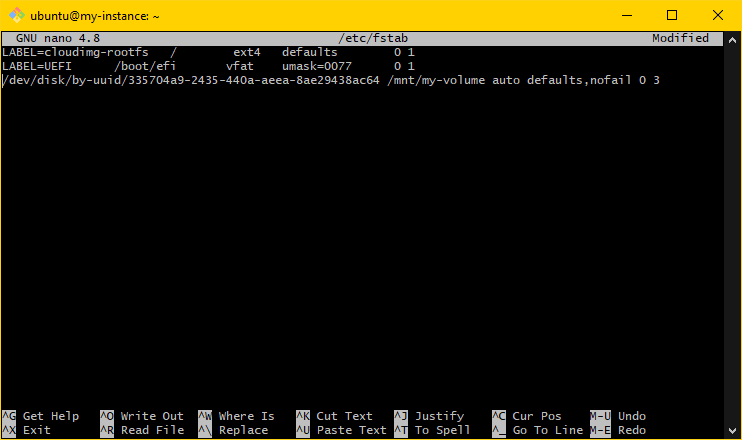Image resolution: width=742 pixels, height=440 pixels.
Task: Click the ^K Cut Text shortcut
Action: tap(334, 416)
